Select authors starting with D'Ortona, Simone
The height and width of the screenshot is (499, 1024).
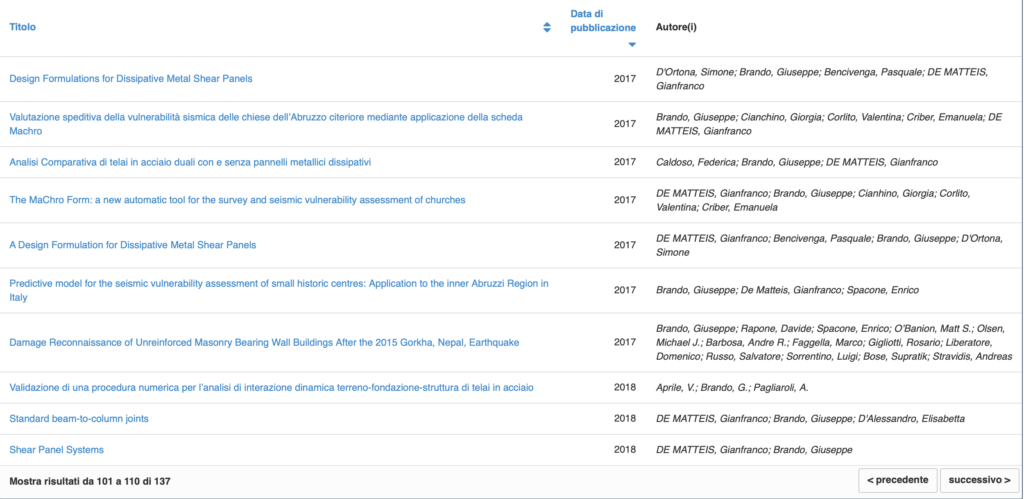click(x=822, y=78)
